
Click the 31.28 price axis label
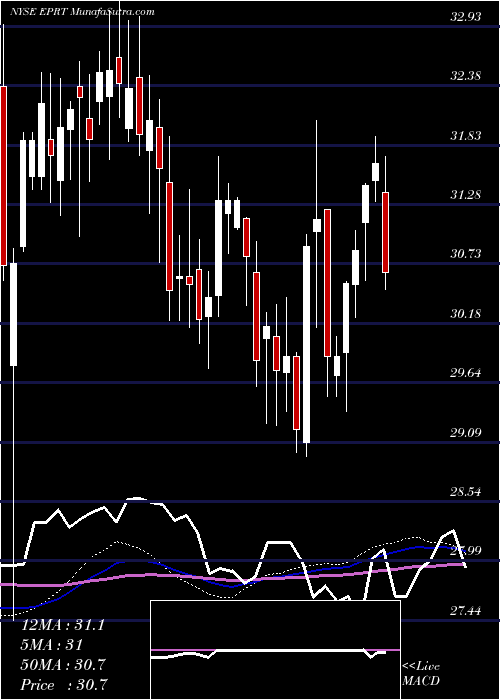coord(466,194)
